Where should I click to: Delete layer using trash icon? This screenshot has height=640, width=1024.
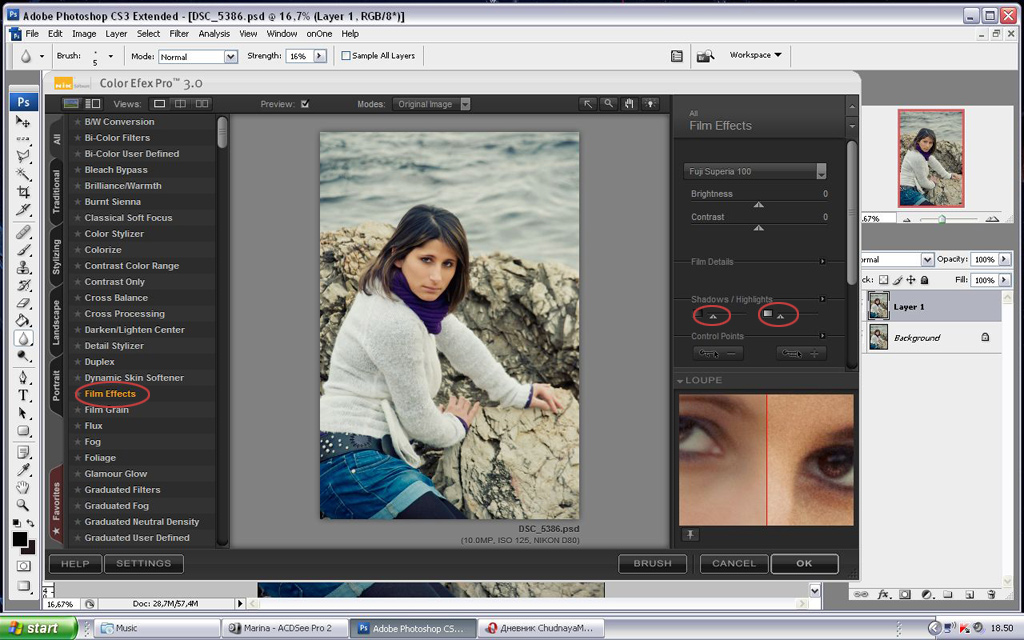pos(991,595)
